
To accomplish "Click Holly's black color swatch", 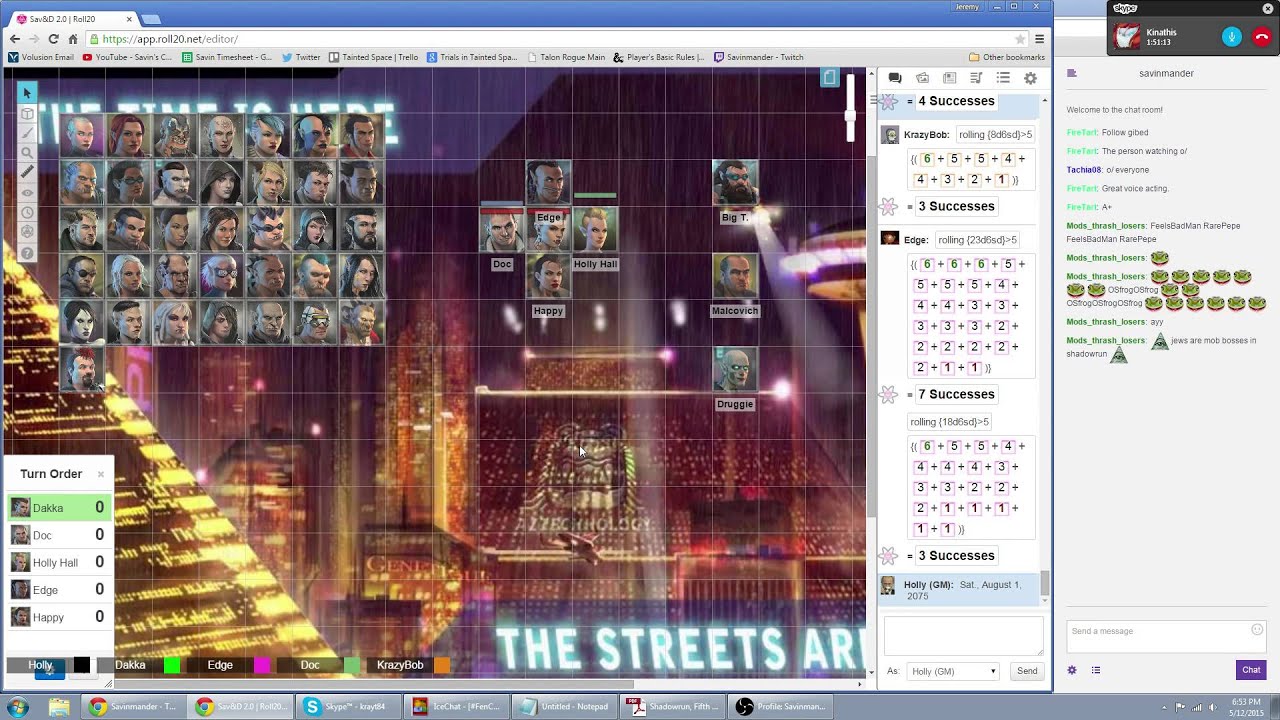I will point(81,665).
